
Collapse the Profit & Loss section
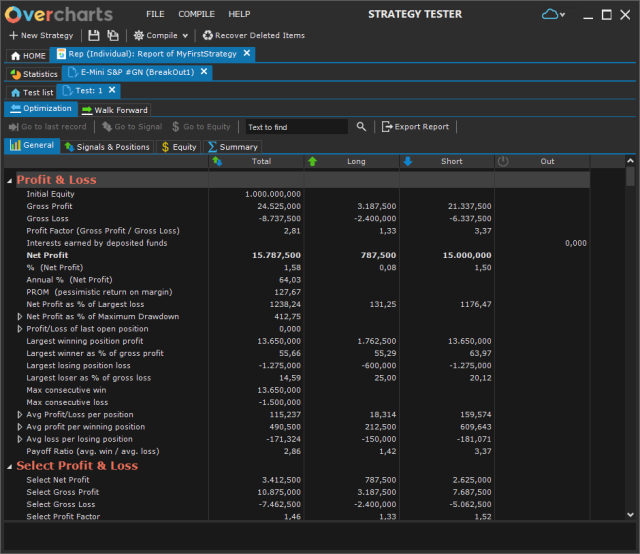9,180
